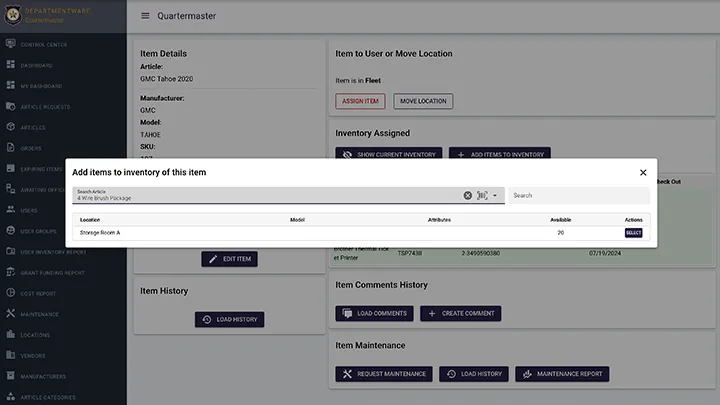Click the Maintenance wrench icon in sidebar
The width and height of the screenshot is (720, 405).
(10, 314)
